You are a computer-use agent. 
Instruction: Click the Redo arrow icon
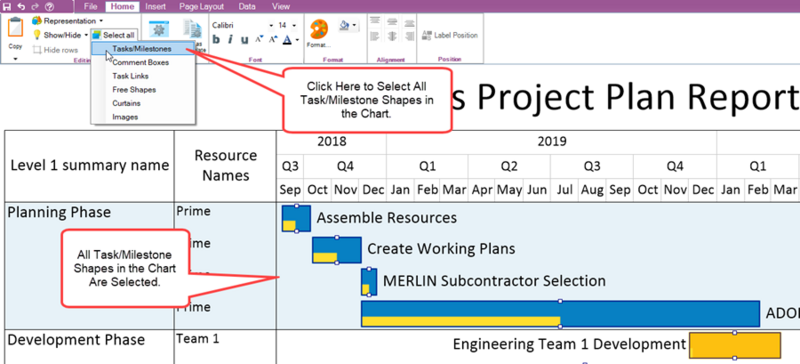coord(34,7)
